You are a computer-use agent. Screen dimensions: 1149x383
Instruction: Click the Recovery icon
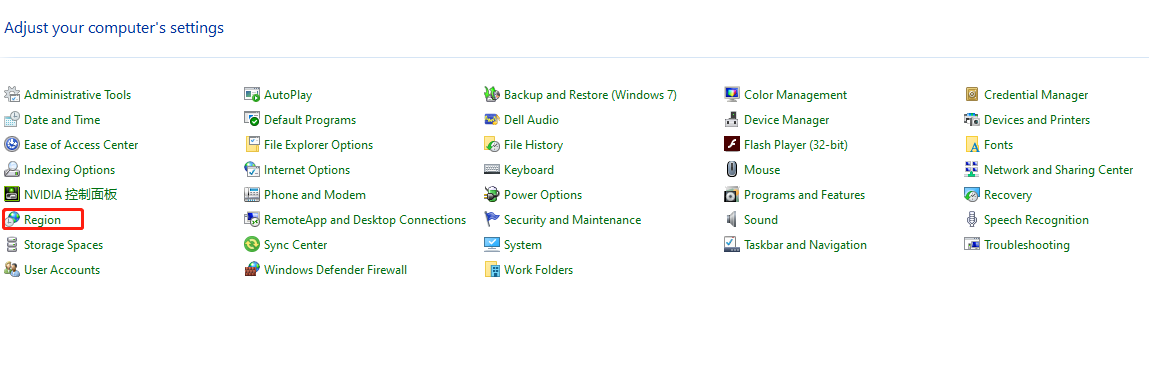pyautogui.click(x=972, y=194)
